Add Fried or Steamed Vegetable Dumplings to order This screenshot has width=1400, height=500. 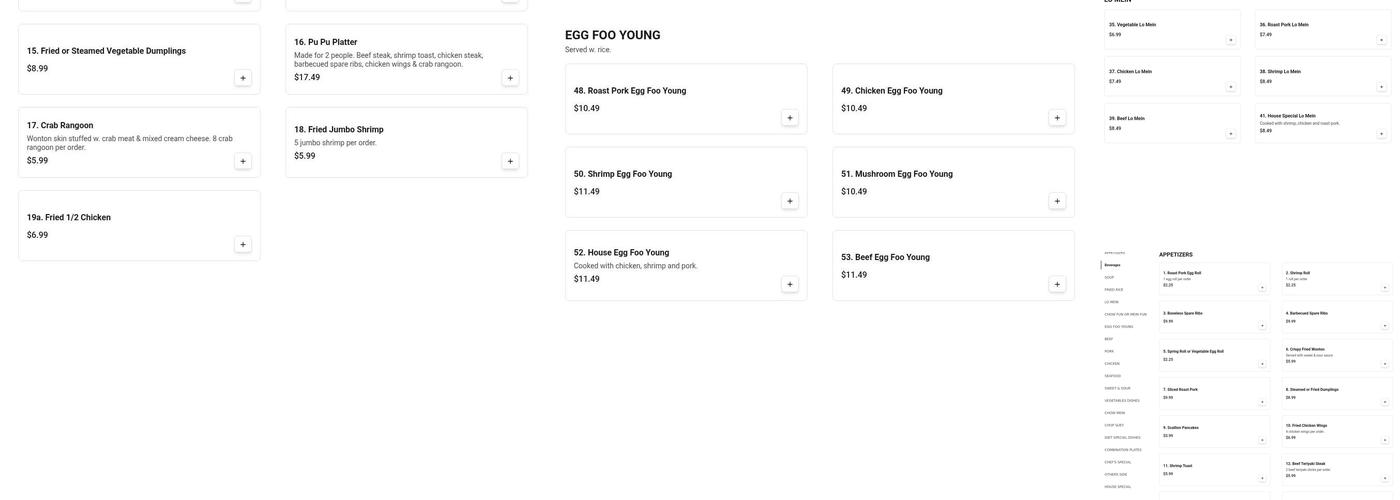(243, 78)
